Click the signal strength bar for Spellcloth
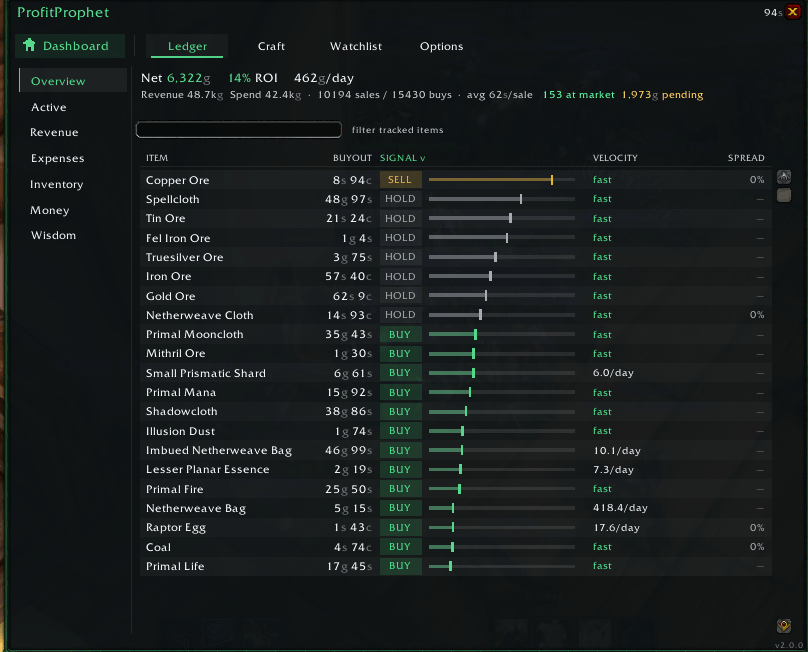 501,198
